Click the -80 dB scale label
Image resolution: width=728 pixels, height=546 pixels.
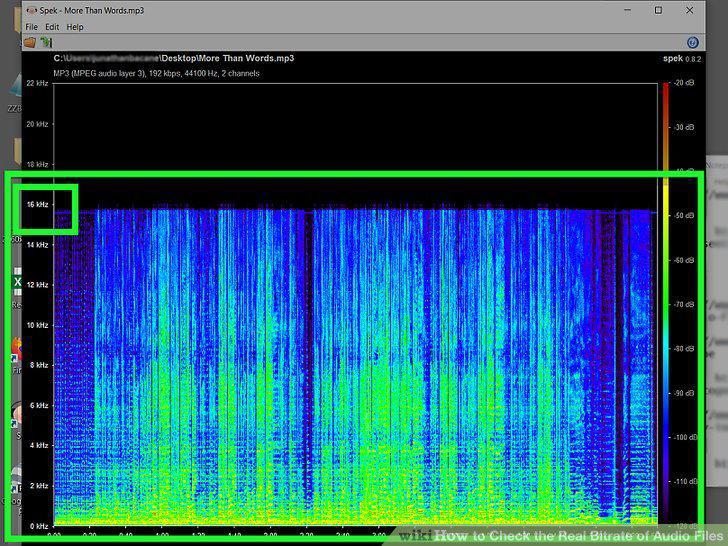(684, 348)
